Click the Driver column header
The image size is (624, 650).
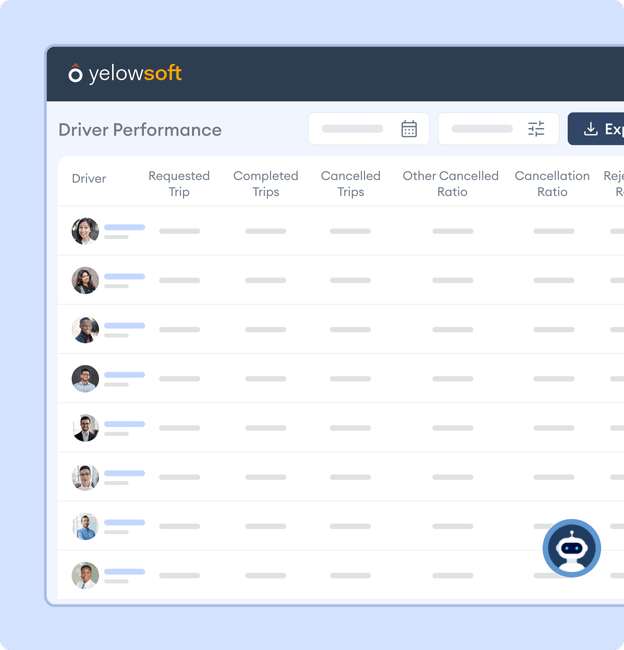click(x=89, y=179)
